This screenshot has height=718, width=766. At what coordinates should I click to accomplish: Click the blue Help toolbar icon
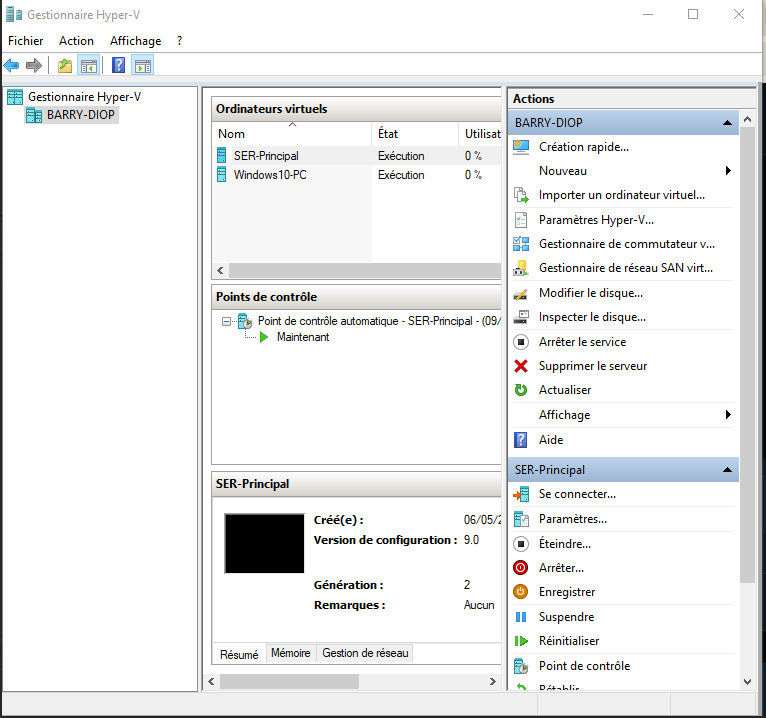[118, 65]
